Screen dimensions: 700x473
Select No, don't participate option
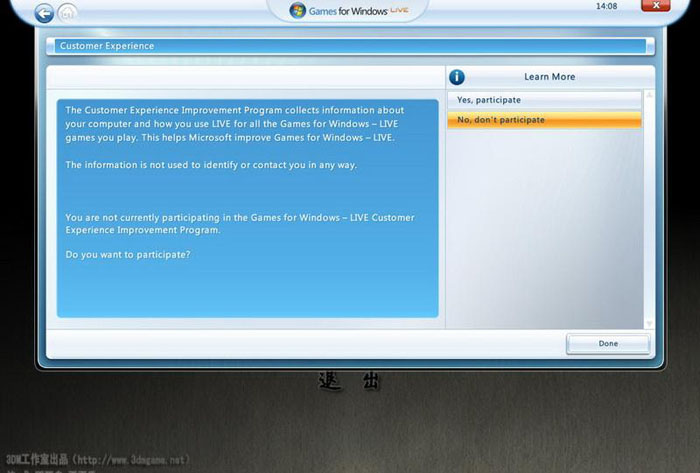click(544, 120)
